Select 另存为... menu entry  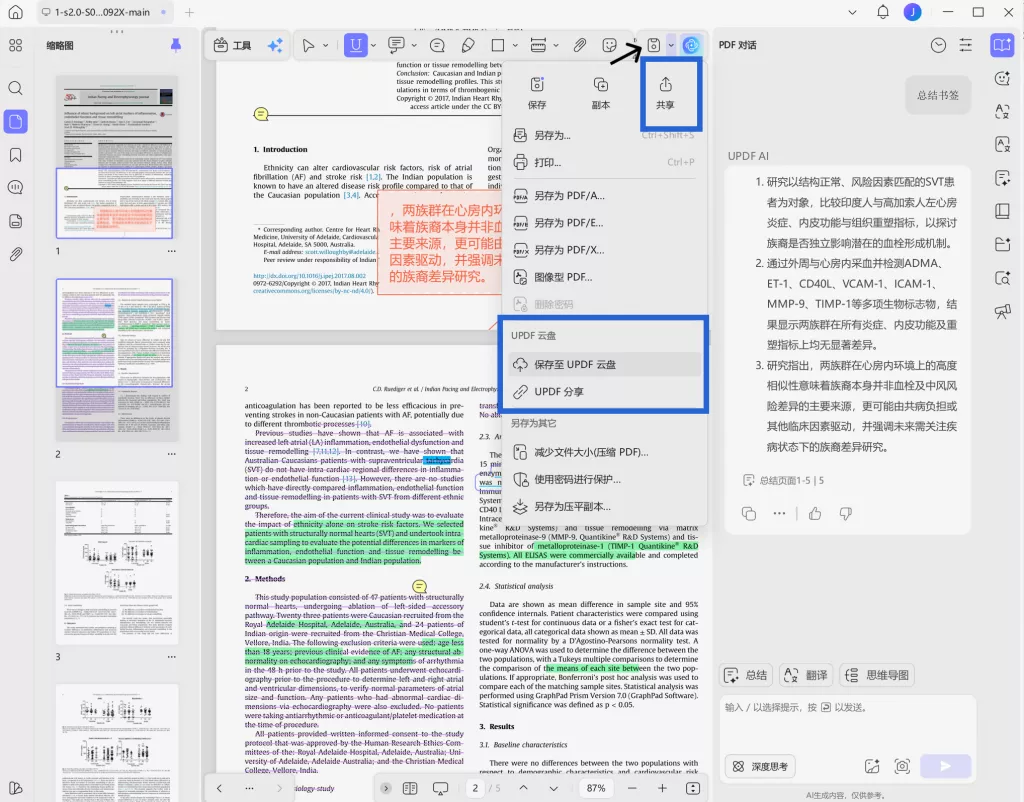click(x=605, y=135)
